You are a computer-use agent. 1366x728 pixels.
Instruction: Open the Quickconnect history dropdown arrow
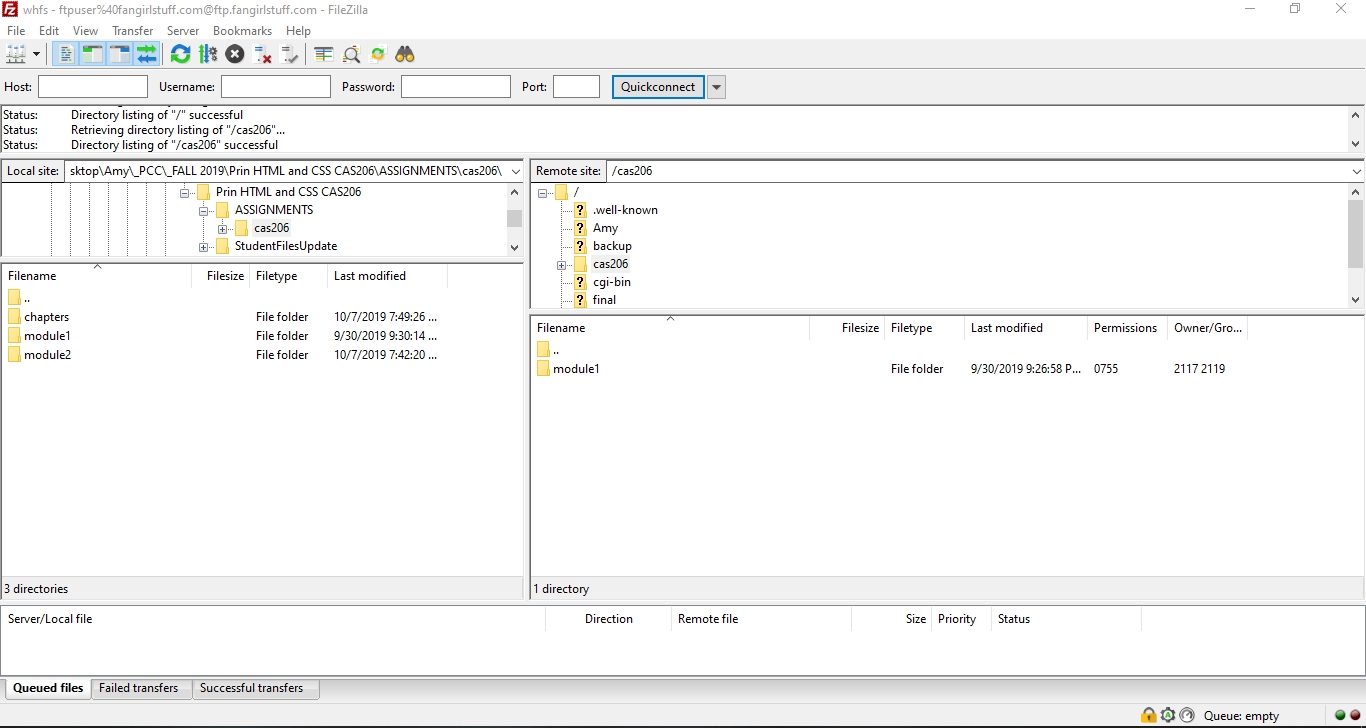tap(716, 87)
